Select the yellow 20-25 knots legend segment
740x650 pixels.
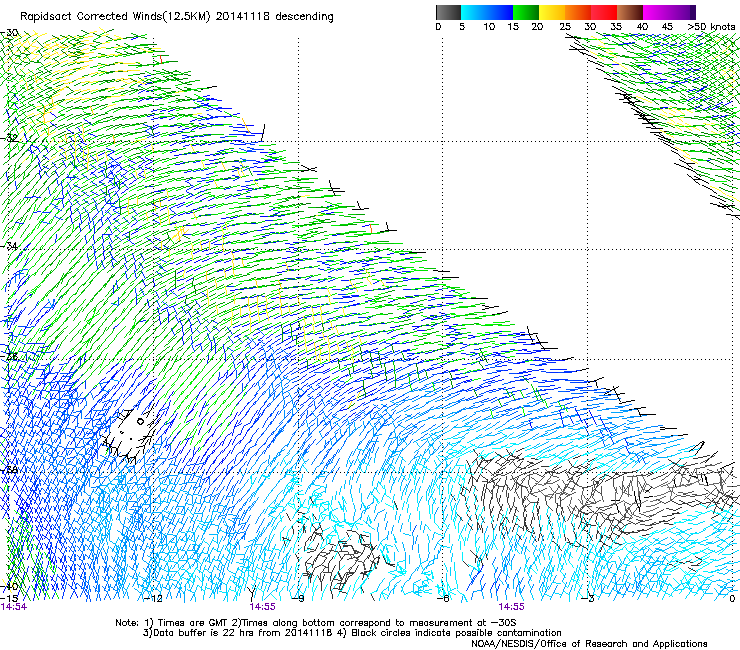pyautogui.click(x=552, y=12)
